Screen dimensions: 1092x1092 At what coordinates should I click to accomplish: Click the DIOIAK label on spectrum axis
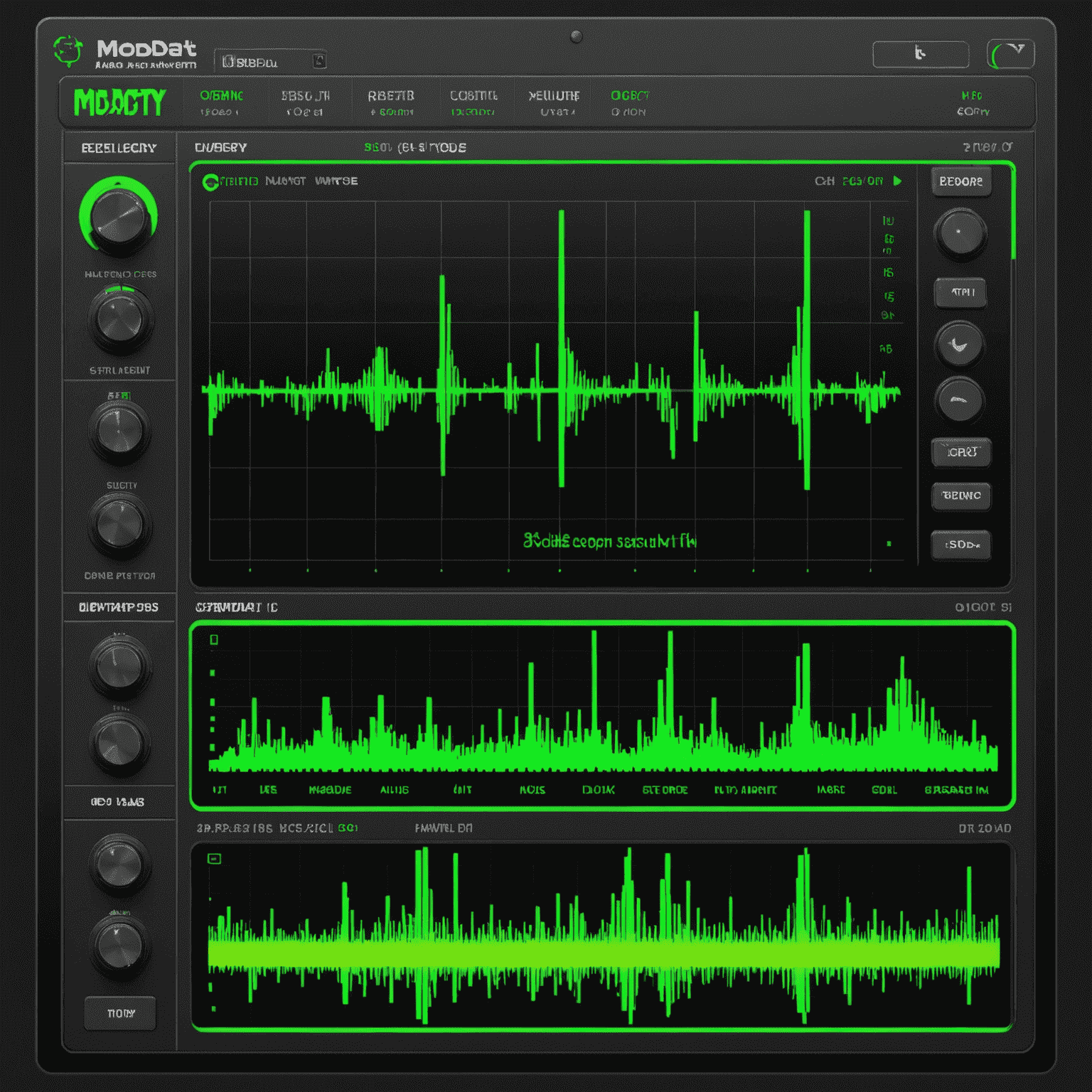tap(598, 790)
